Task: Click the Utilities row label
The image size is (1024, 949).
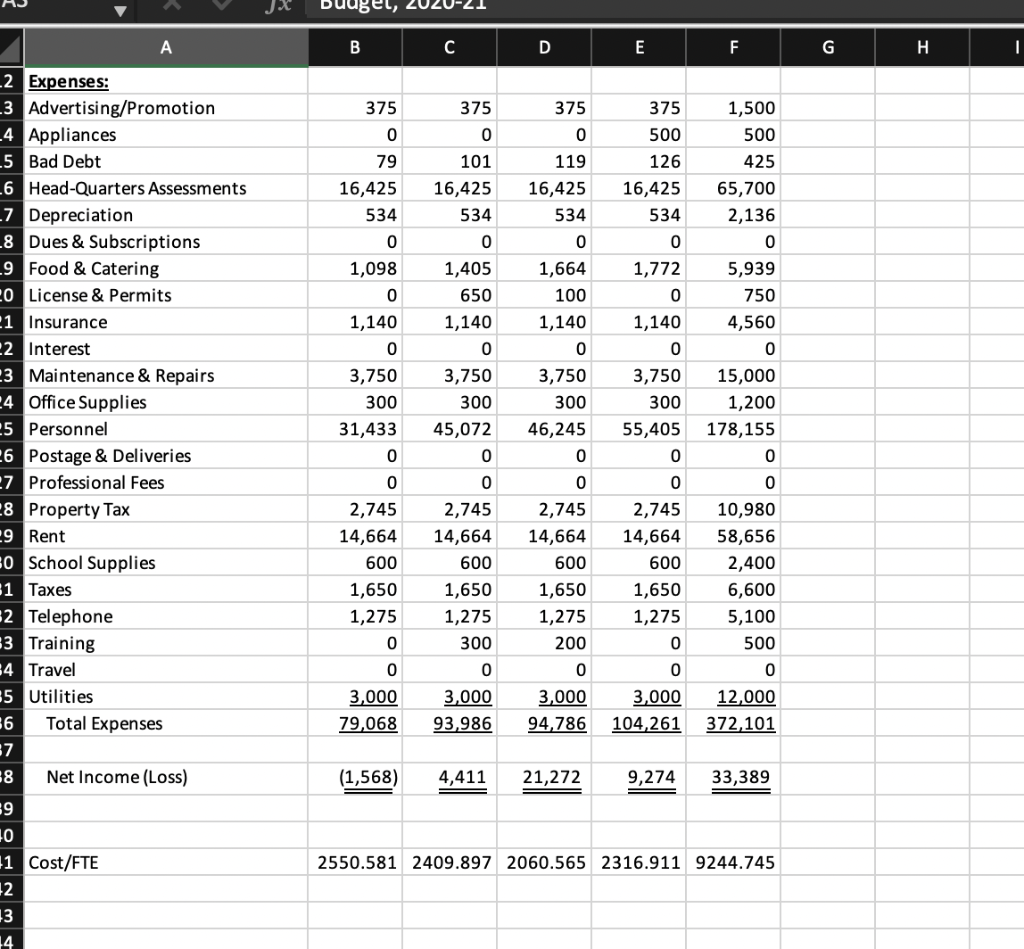Action: [x=63, y=696]
